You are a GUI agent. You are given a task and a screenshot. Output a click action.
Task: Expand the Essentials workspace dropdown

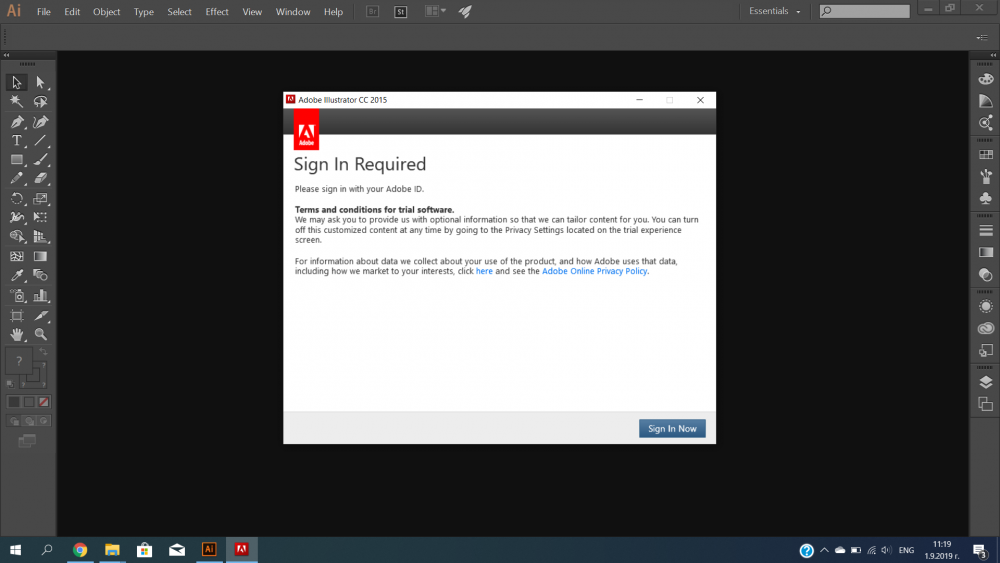point(774,11)
